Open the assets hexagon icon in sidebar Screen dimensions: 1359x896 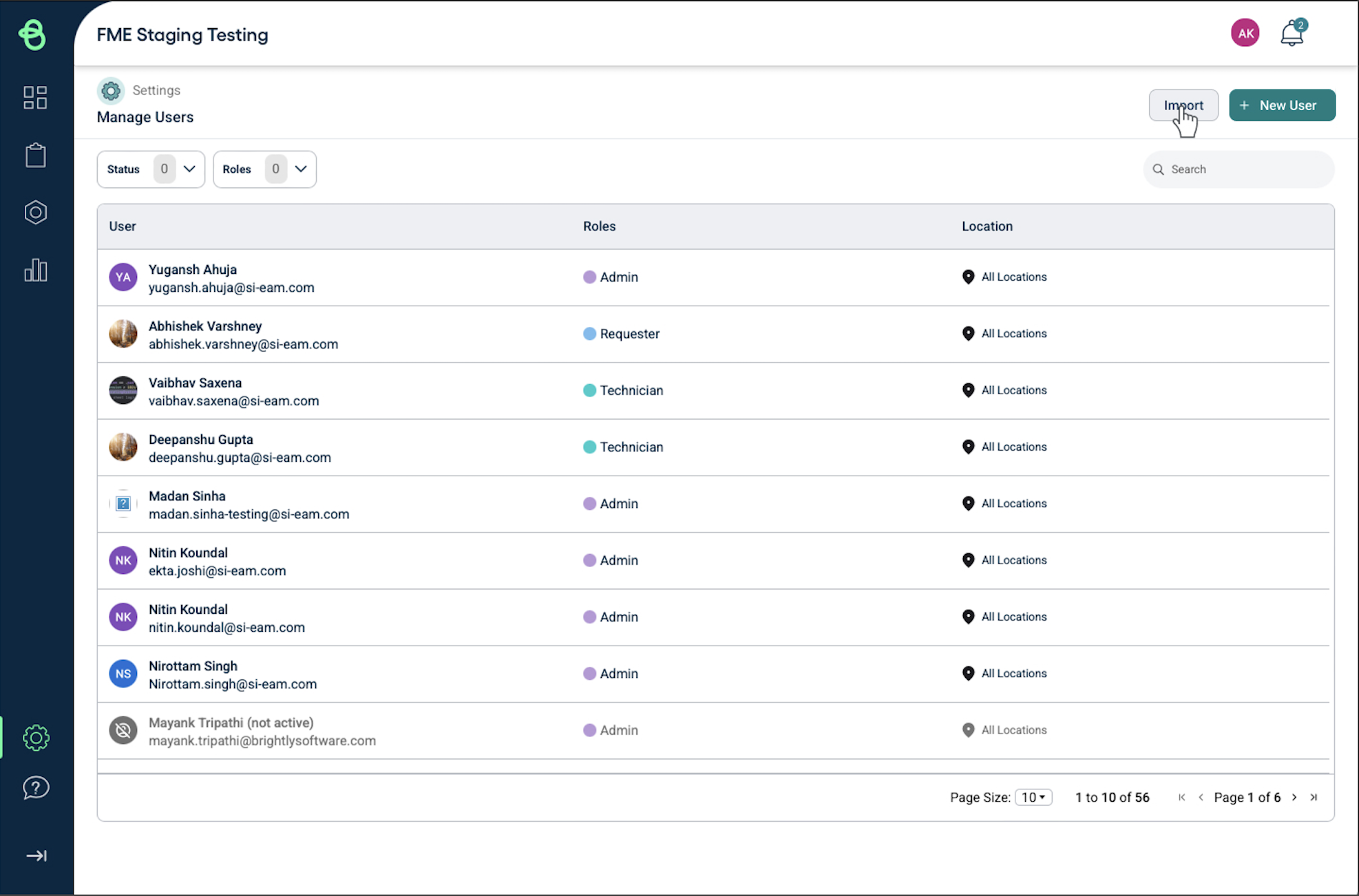[35, 213]
